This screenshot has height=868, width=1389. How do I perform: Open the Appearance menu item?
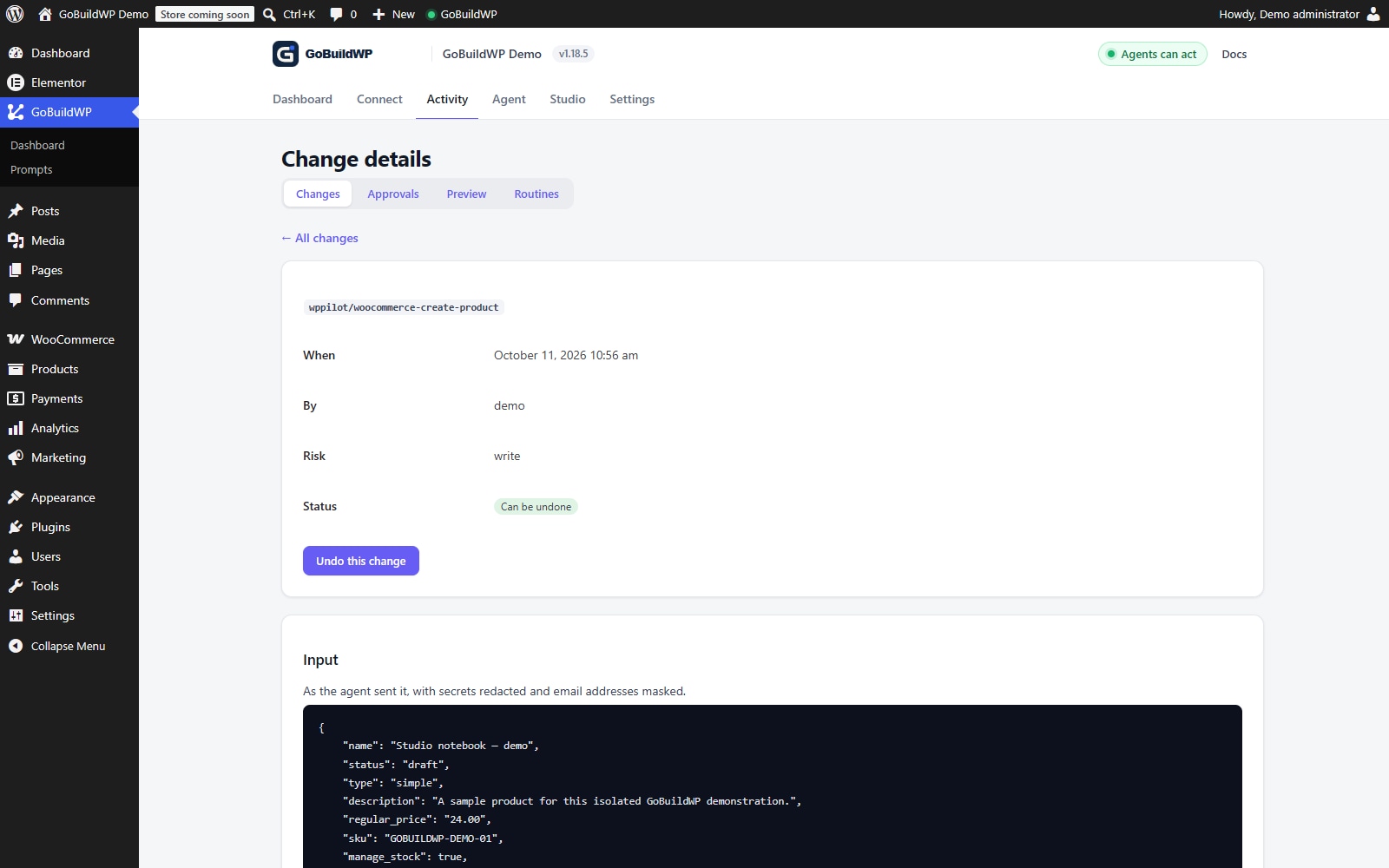pyautogui.click(x=69, y=497)
